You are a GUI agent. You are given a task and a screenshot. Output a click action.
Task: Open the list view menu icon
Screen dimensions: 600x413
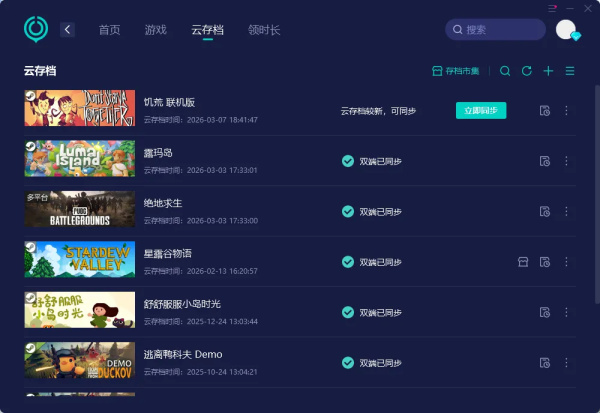[x=570, y=71]
